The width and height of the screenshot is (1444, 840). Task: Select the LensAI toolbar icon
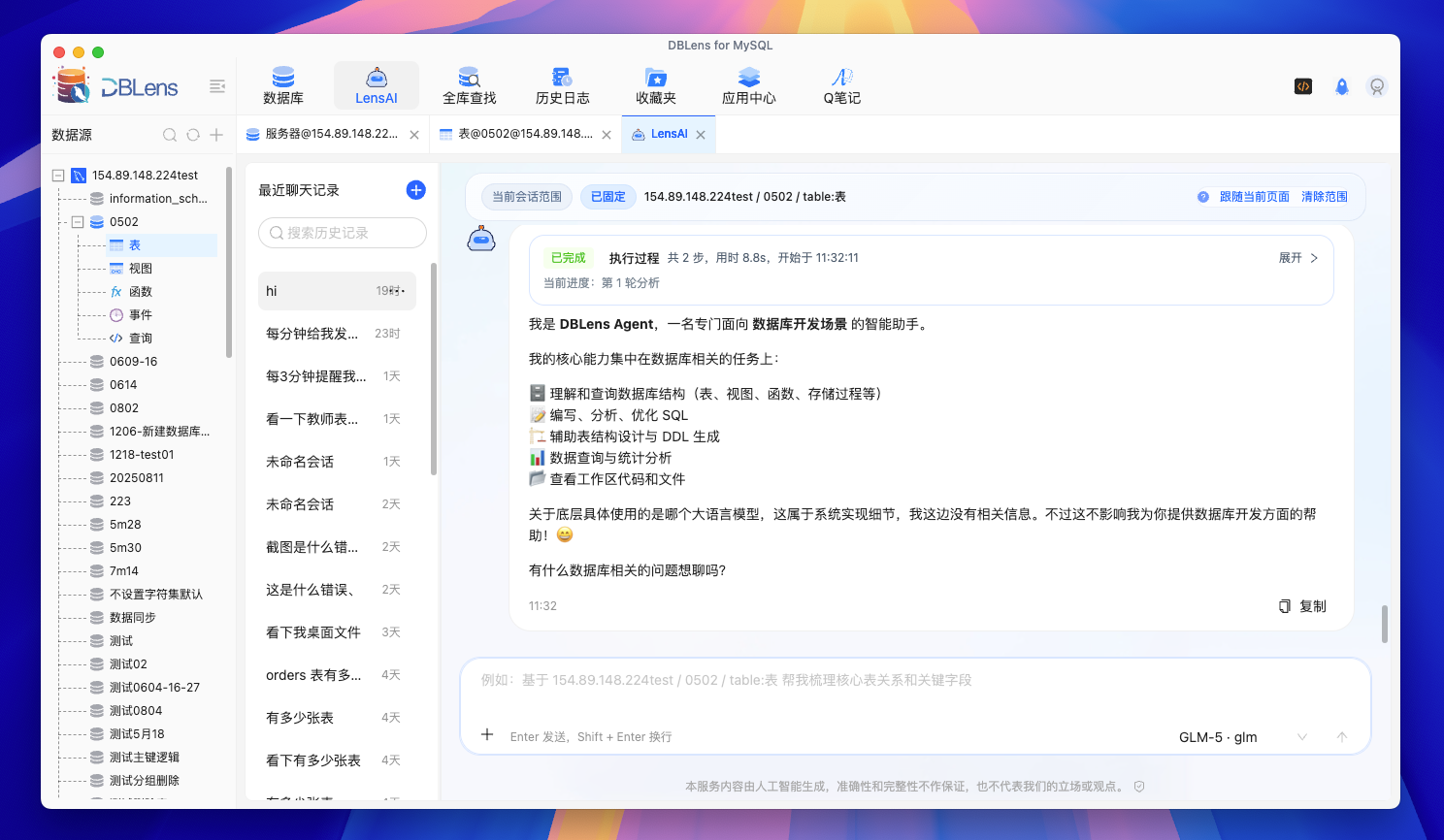click(377, 85)
